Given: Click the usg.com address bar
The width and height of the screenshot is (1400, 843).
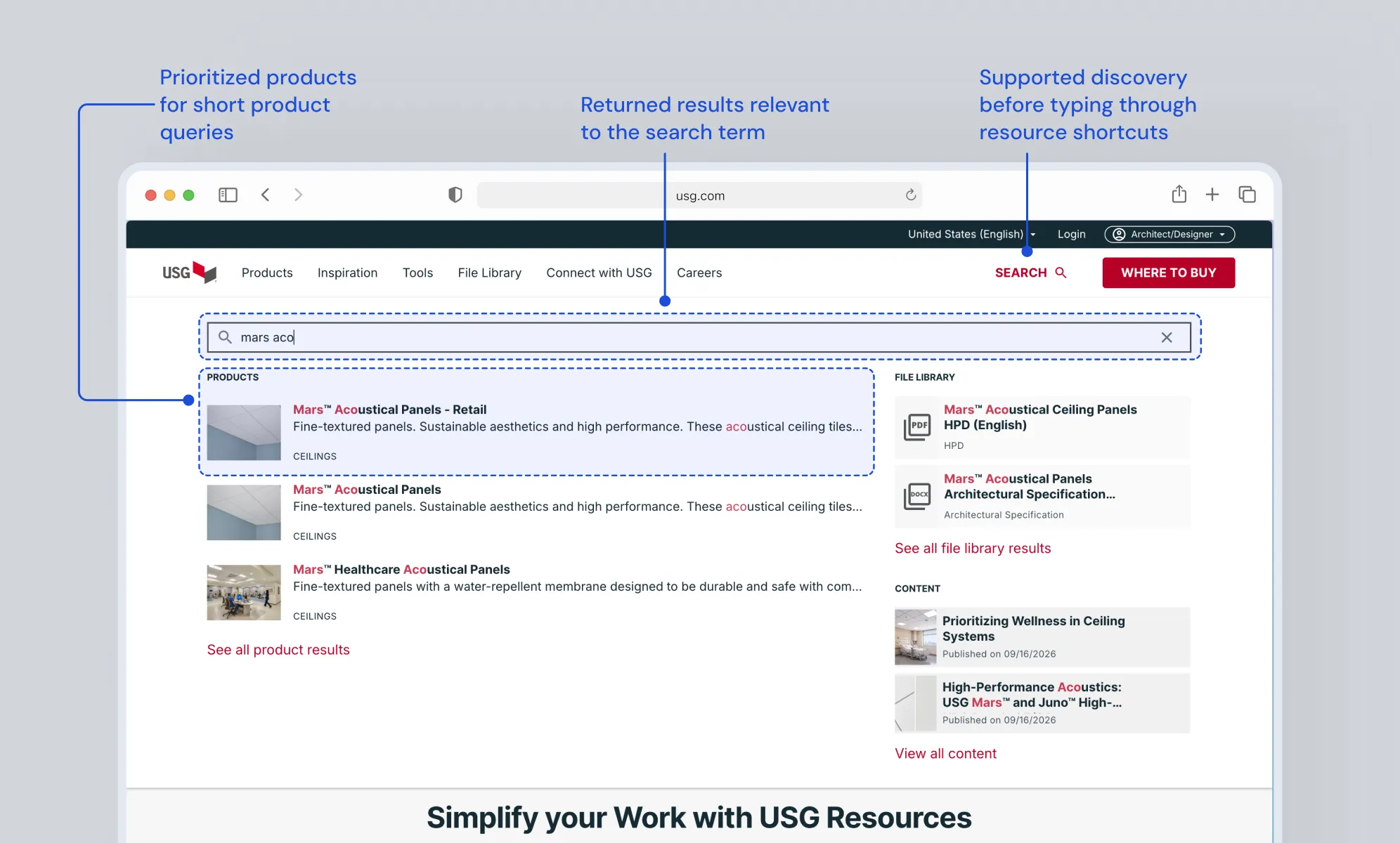Looking at the screenshot, I should pos(699,195).
